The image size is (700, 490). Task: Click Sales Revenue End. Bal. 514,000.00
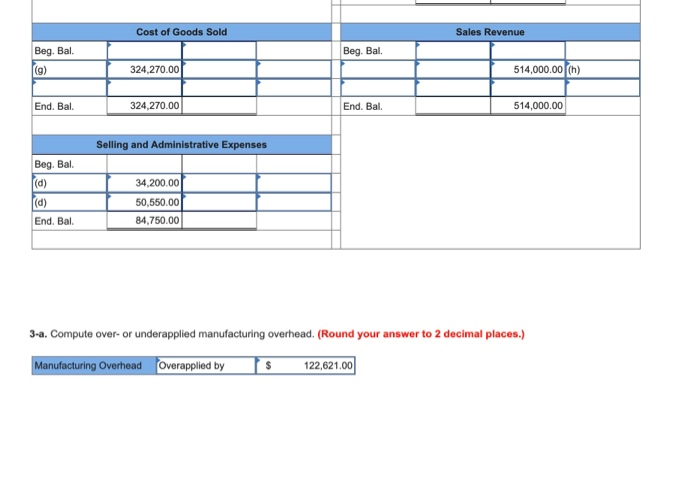[x=528, y=106]
